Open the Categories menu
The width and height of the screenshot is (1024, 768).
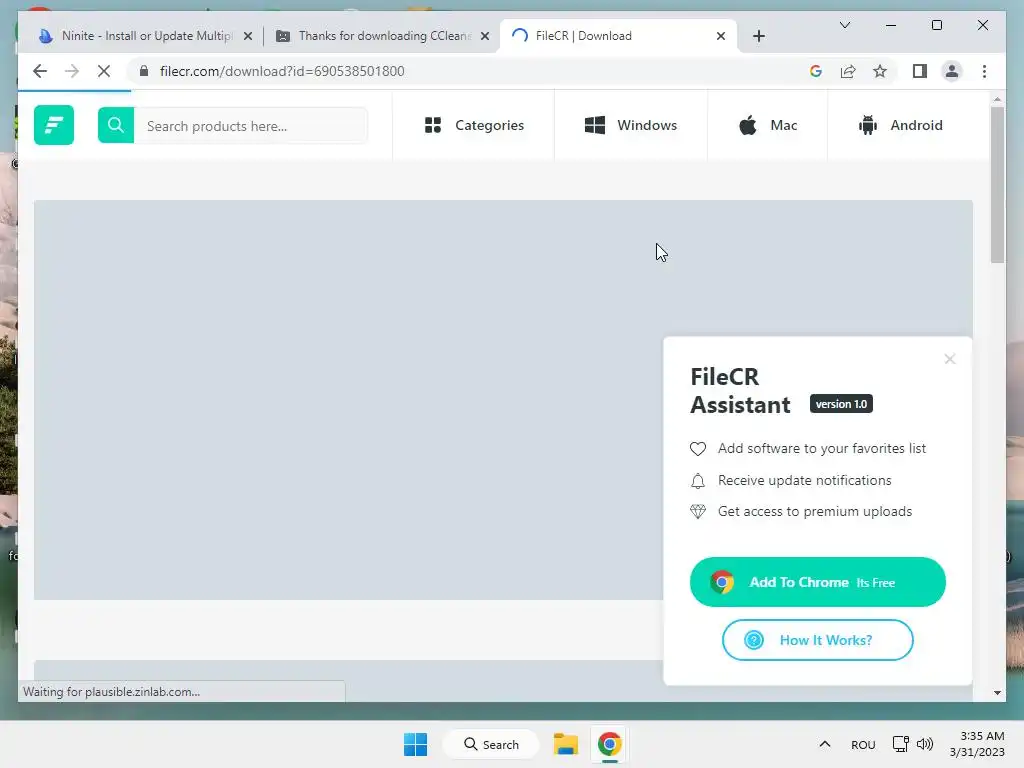point(473,125)
